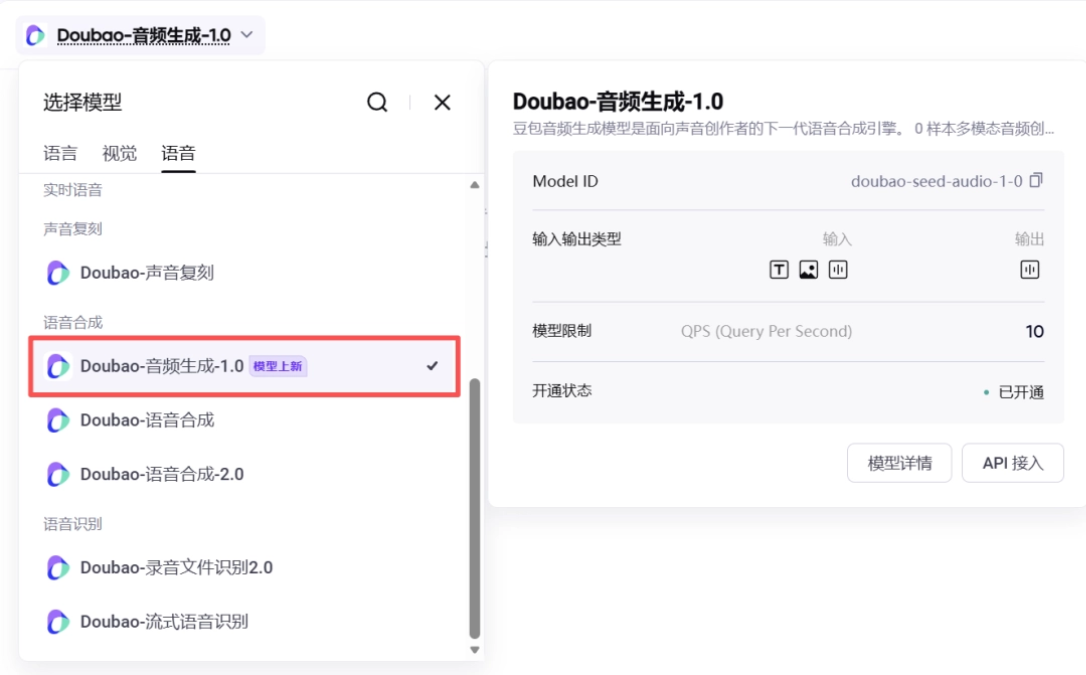Select the Doubao-语音合成 model
Screen dimensions: 1086x675
point(244,420)
